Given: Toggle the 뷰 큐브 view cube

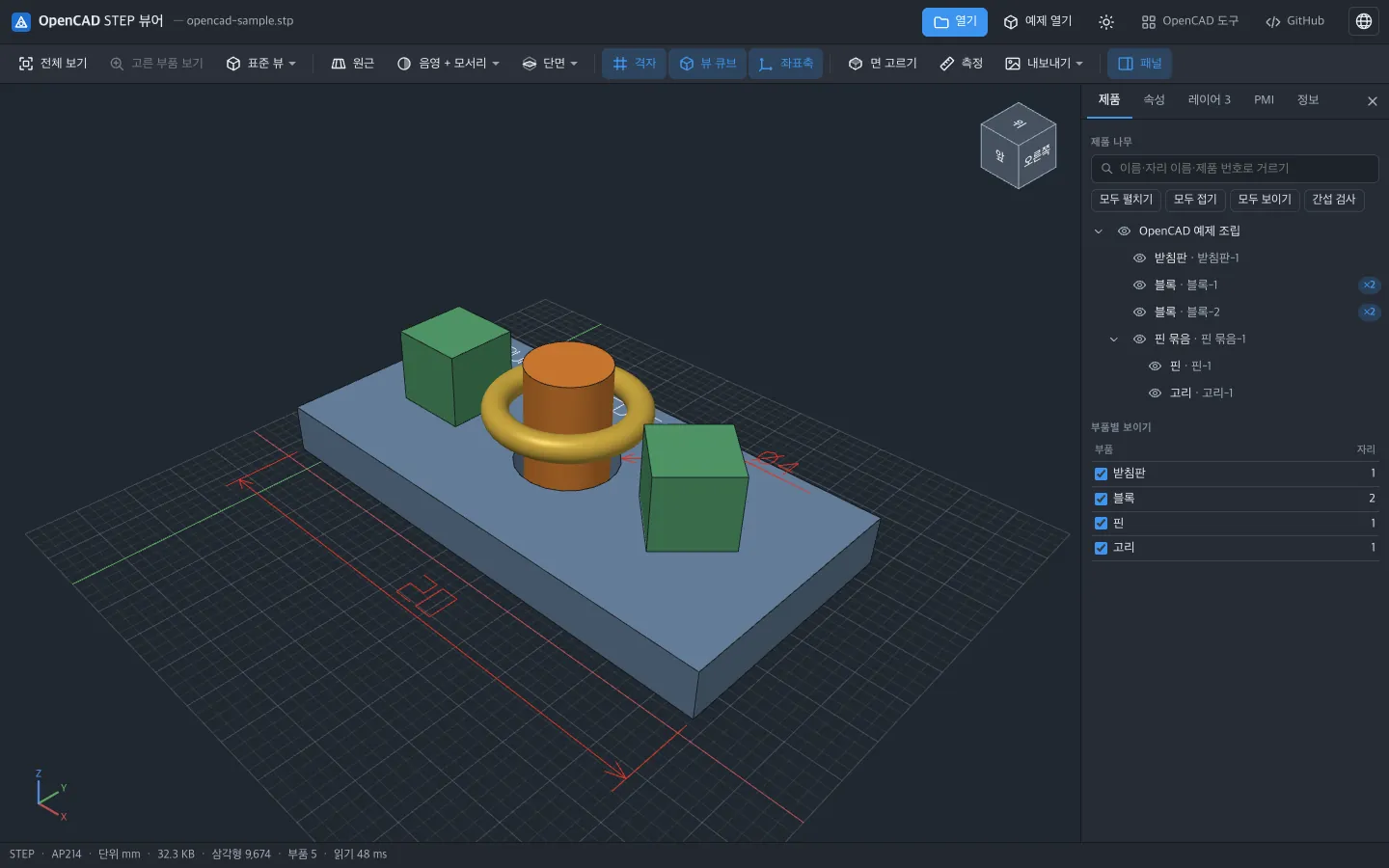Looking at the screenshot, I should tap(707, 64).
